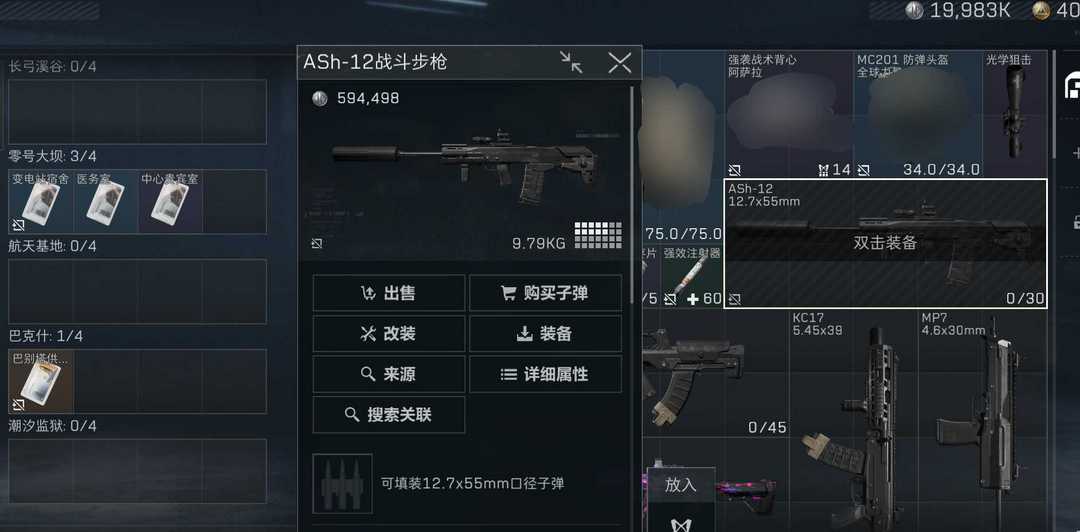This screenshot has width=1080, height=532.
Task: Click 搜索关联 related search button
Action: 388,415
